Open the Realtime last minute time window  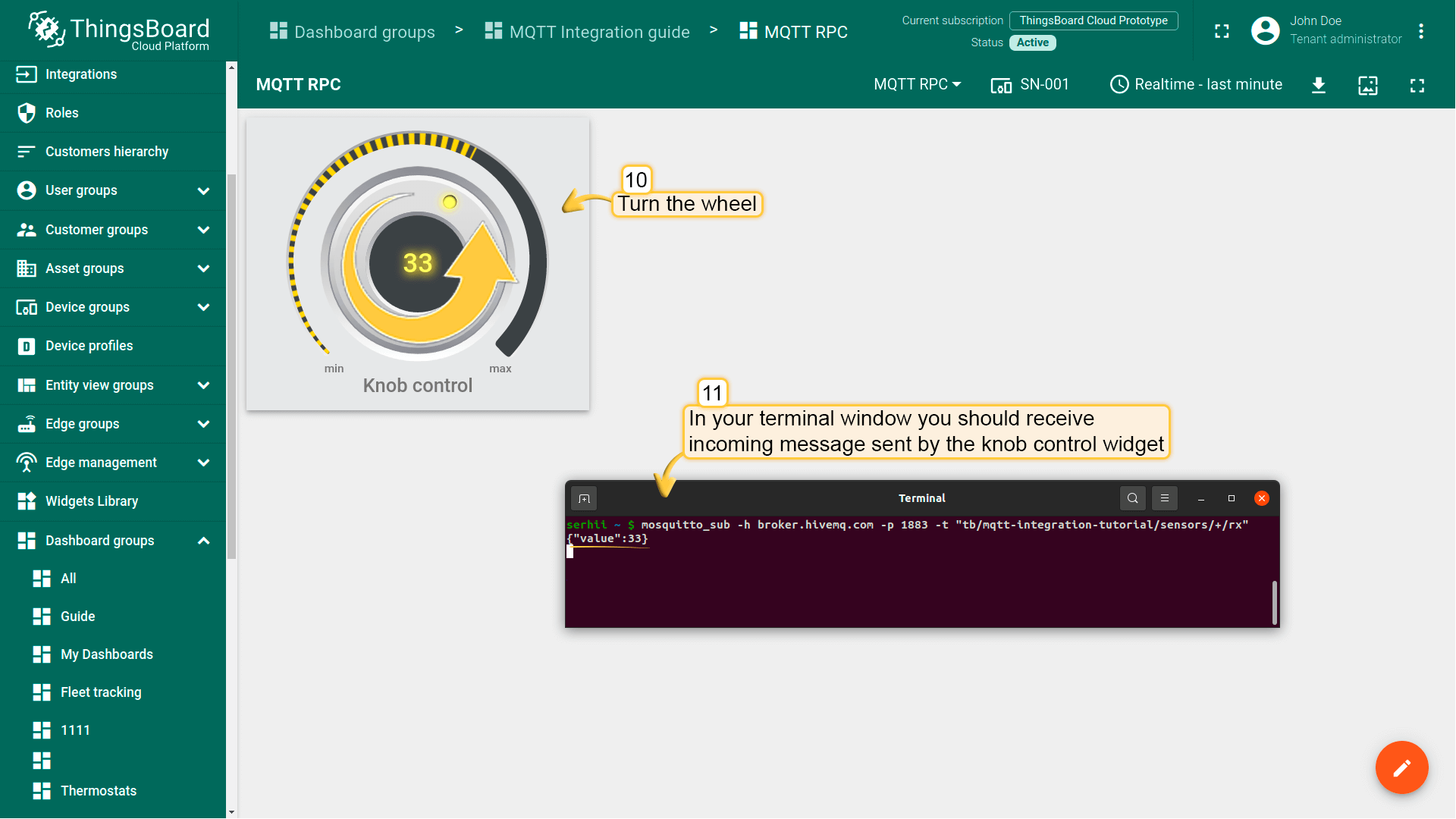coord(1196,84)
